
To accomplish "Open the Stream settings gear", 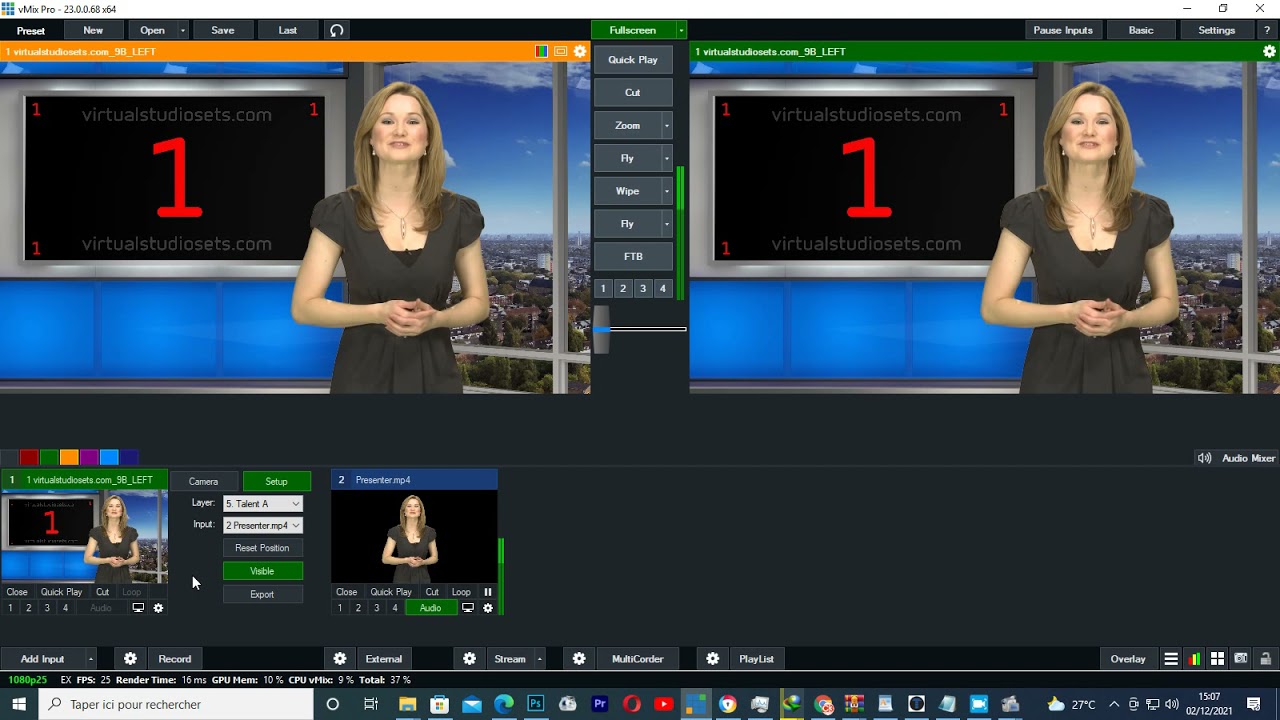I will (469, 659).
